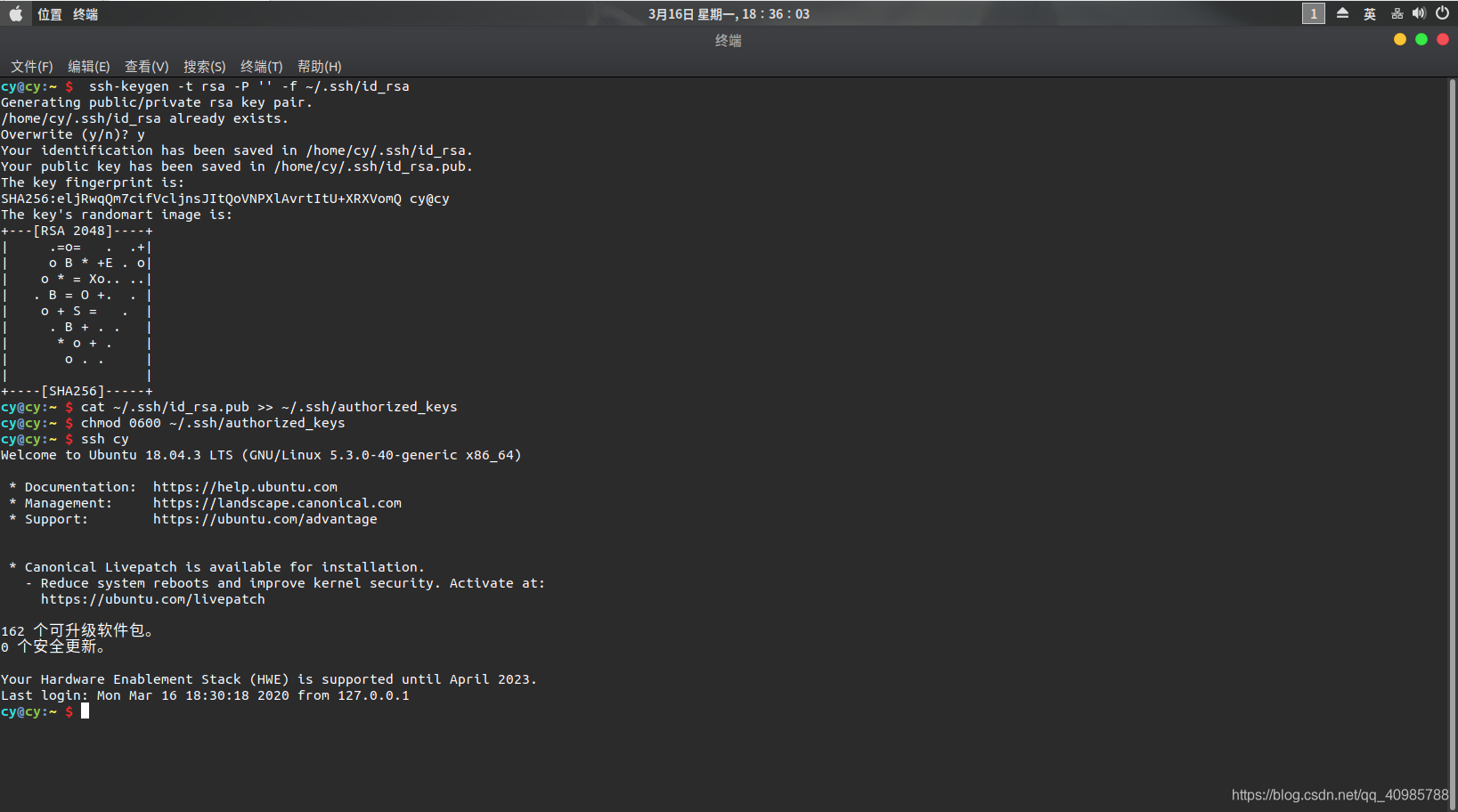
Task: Click the '0 个安全更新' line
Action: pos(53,646)
